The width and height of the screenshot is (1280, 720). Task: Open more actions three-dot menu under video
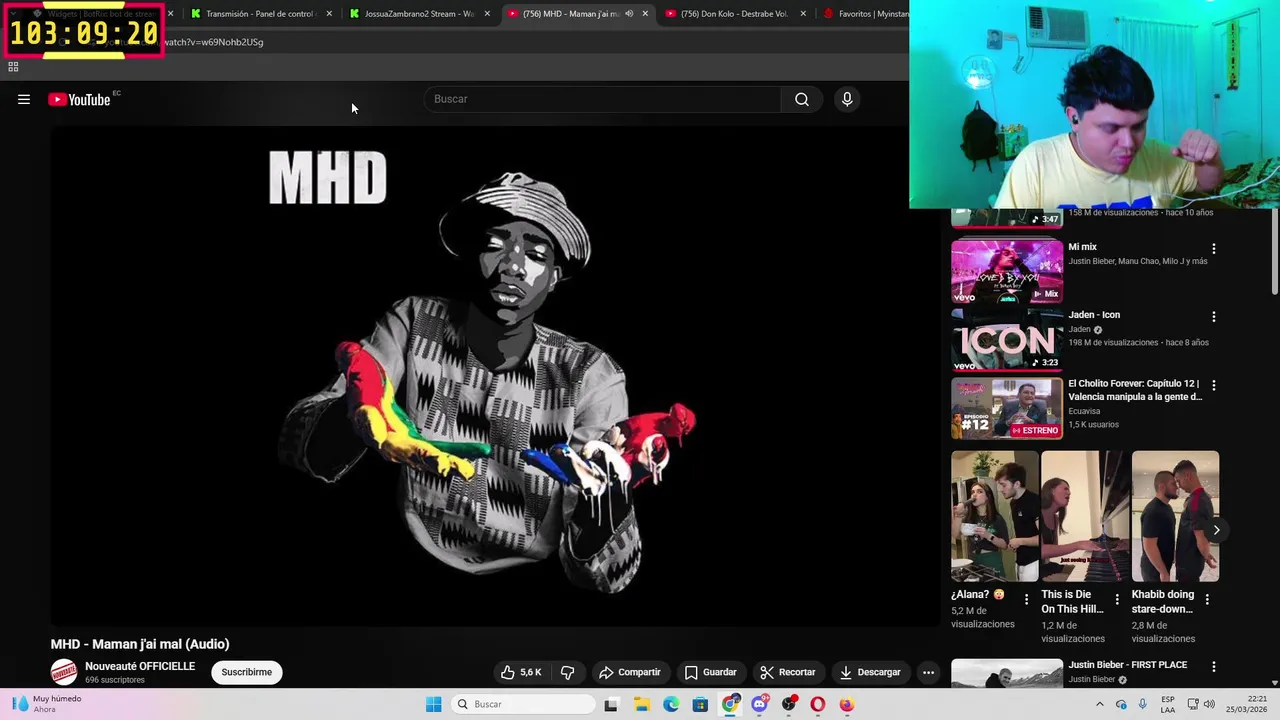click(x=928, y=672)
